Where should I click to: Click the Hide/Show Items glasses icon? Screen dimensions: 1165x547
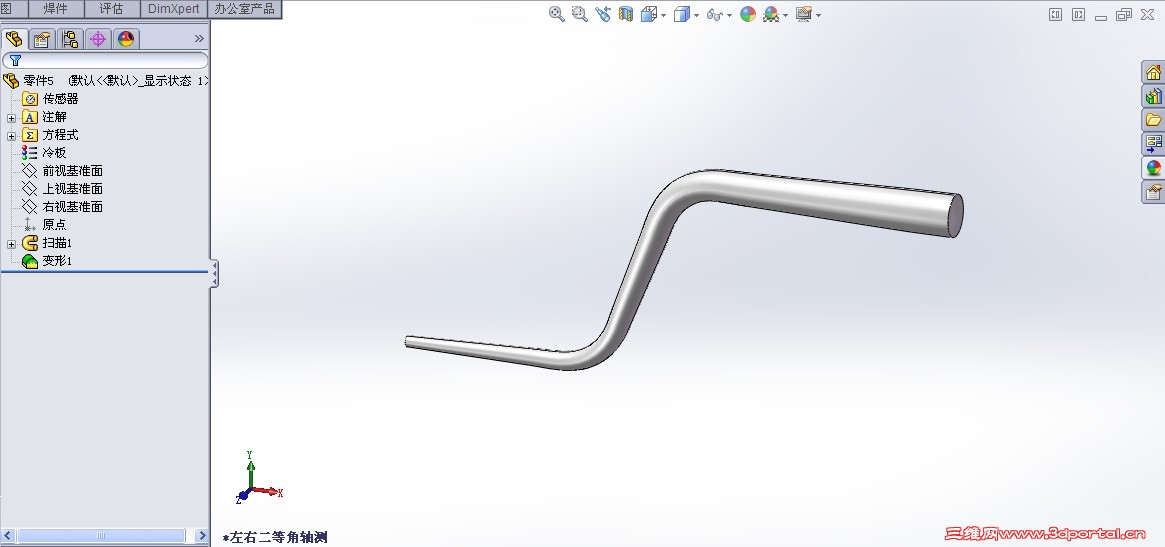tap(714, 14)
